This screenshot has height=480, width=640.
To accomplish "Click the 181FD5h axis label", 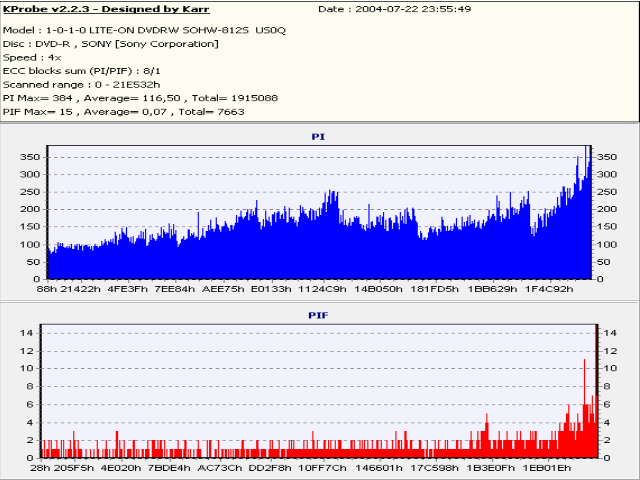I will pos(434,289).
